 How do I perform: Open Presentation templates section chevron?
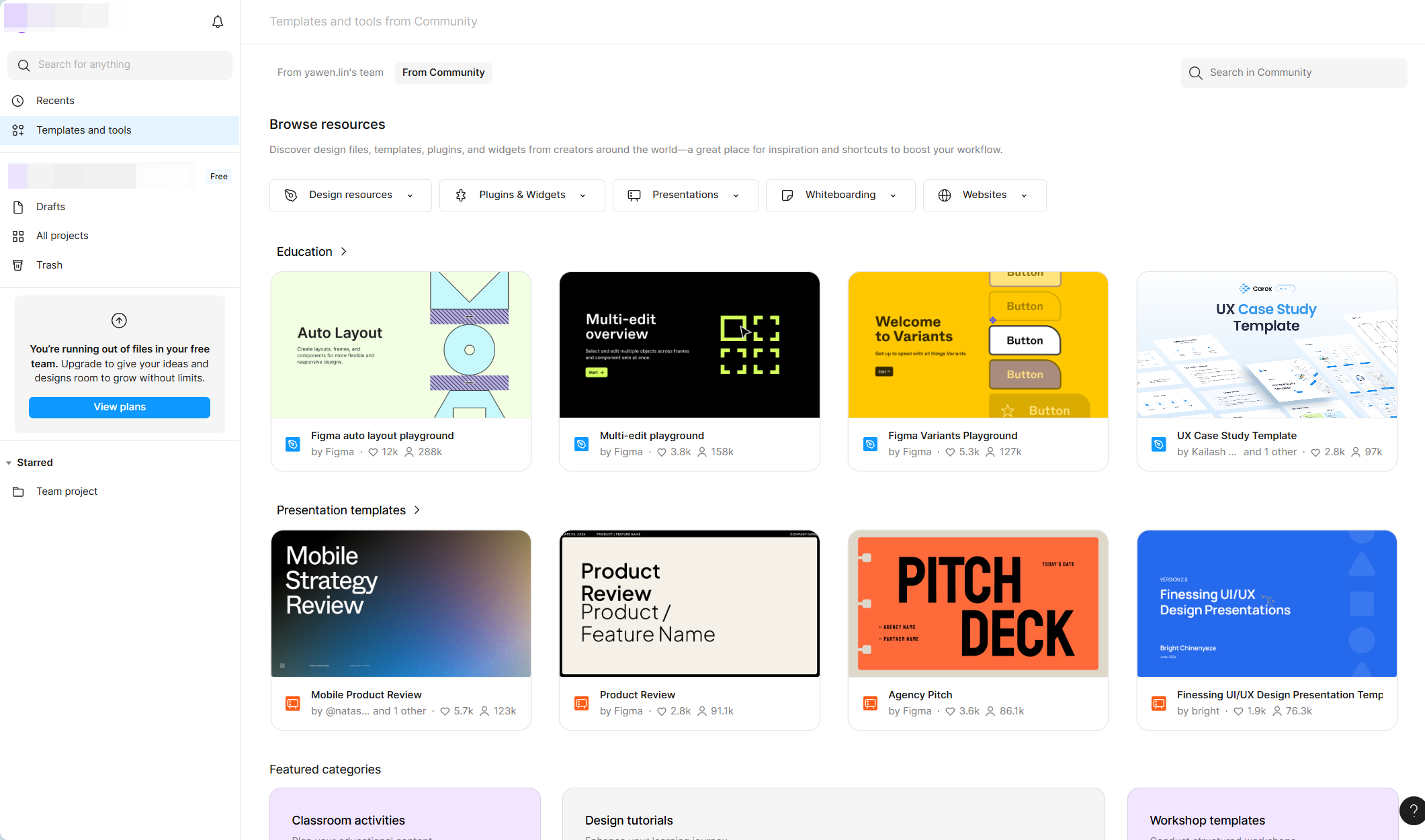coord(417,510)
